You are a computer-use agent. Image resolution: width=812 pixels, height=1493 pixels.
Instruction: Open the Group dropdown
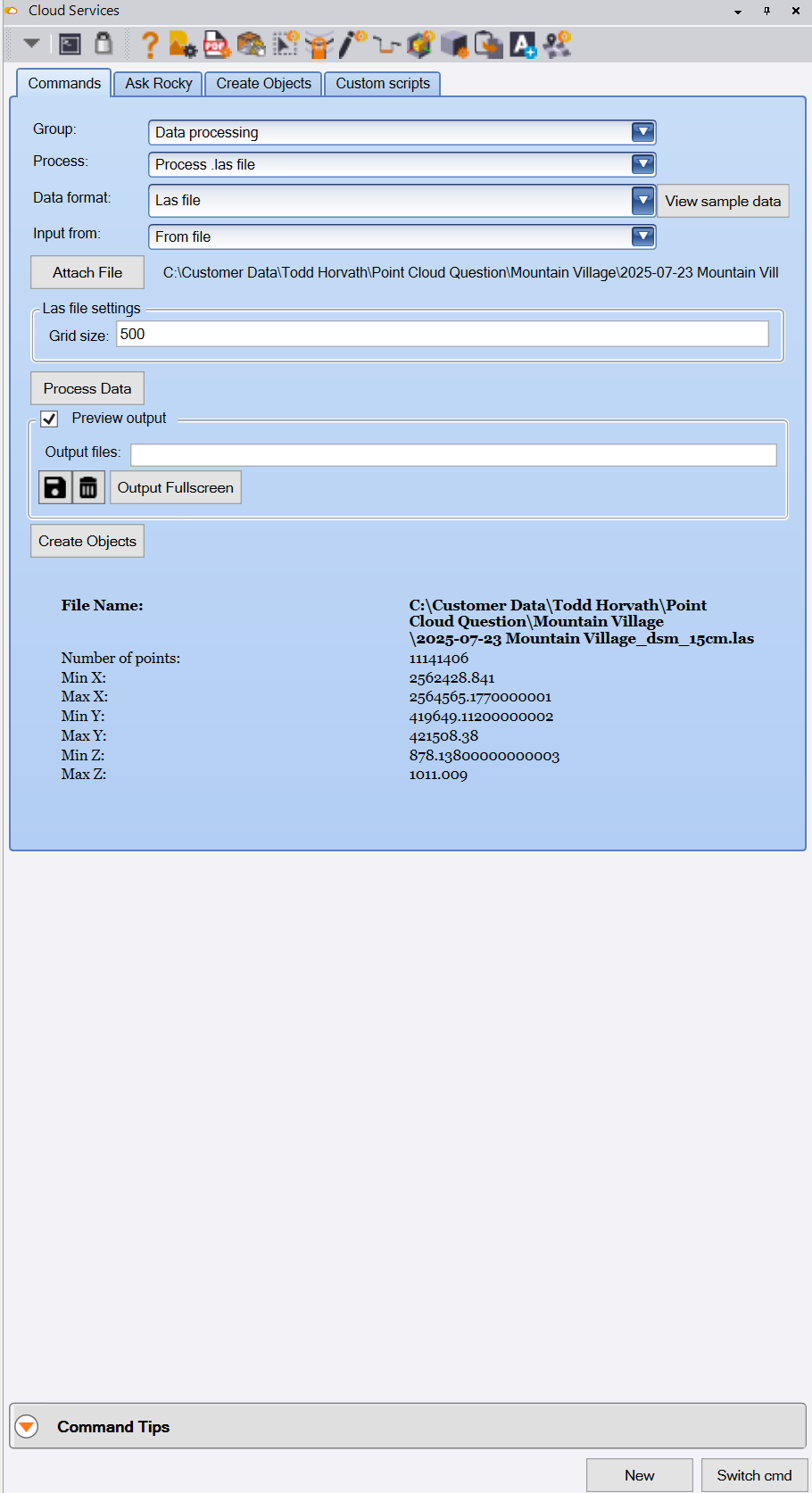tap(642, 132)
